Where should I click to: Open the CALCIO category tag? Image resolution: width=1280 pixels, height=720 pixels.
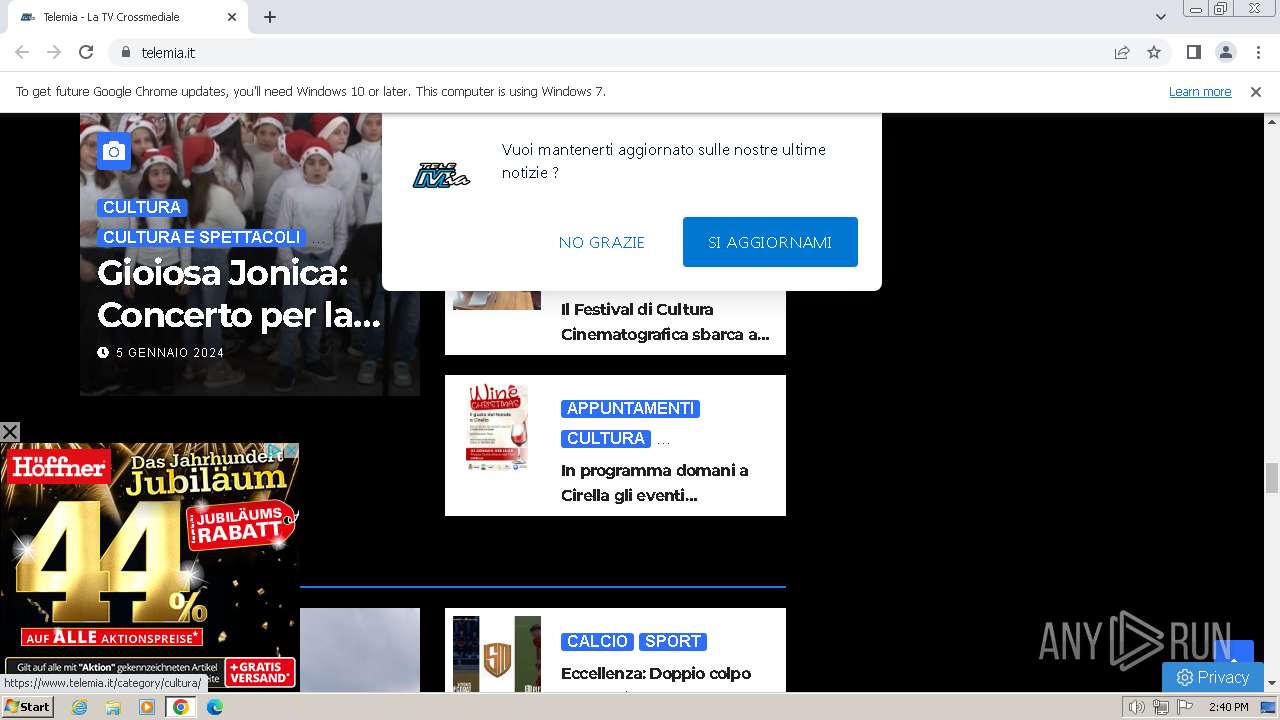(x=597, y=641)
